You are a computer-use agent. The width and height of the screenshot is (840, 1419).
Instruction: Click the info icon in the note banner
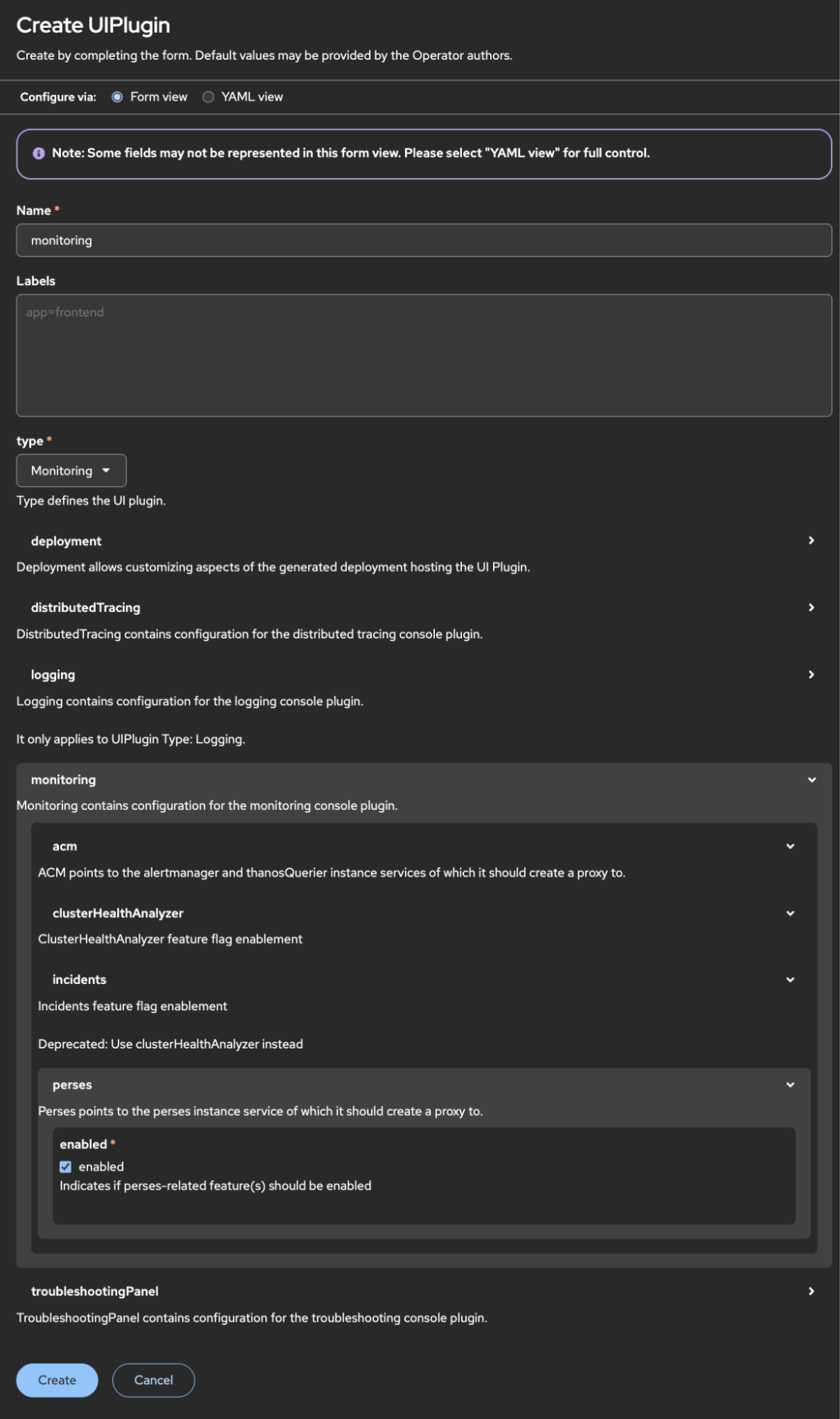(39, 153)
